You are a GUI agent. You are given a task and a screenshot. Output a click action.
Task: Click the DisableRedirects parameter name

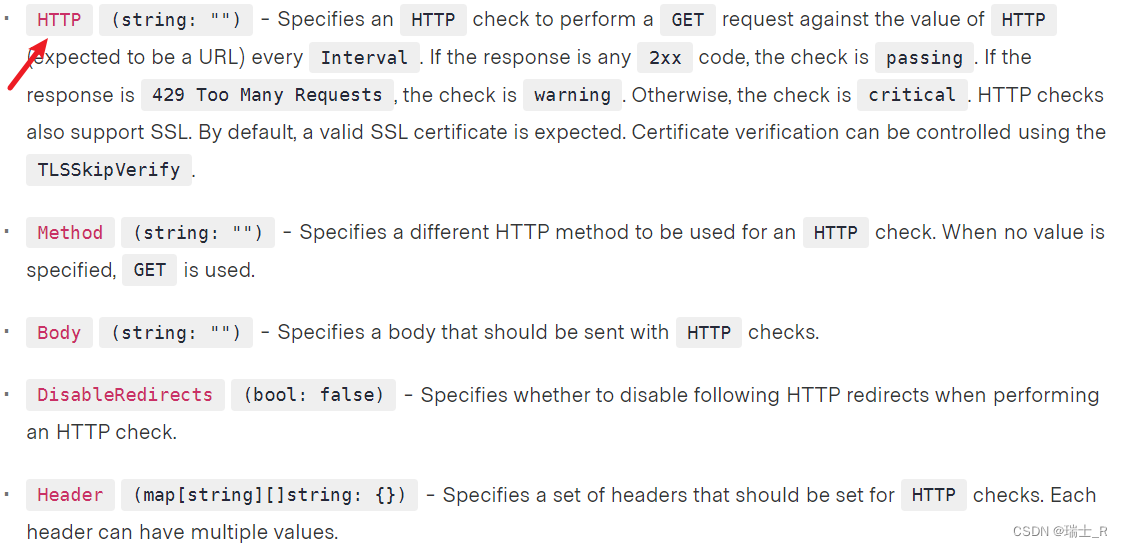tap(125, 395)
